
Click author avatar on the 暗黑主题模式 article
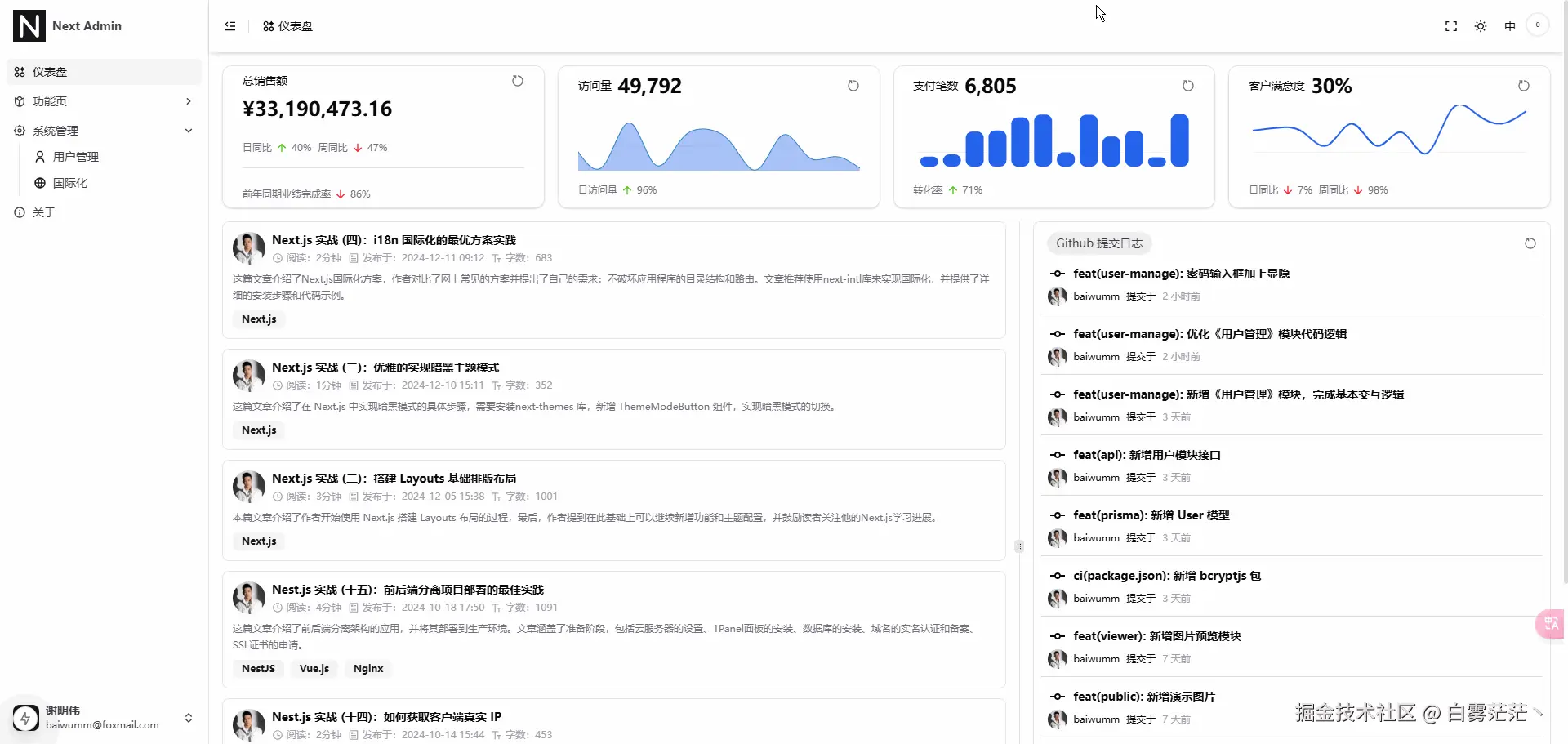(249, 376)
